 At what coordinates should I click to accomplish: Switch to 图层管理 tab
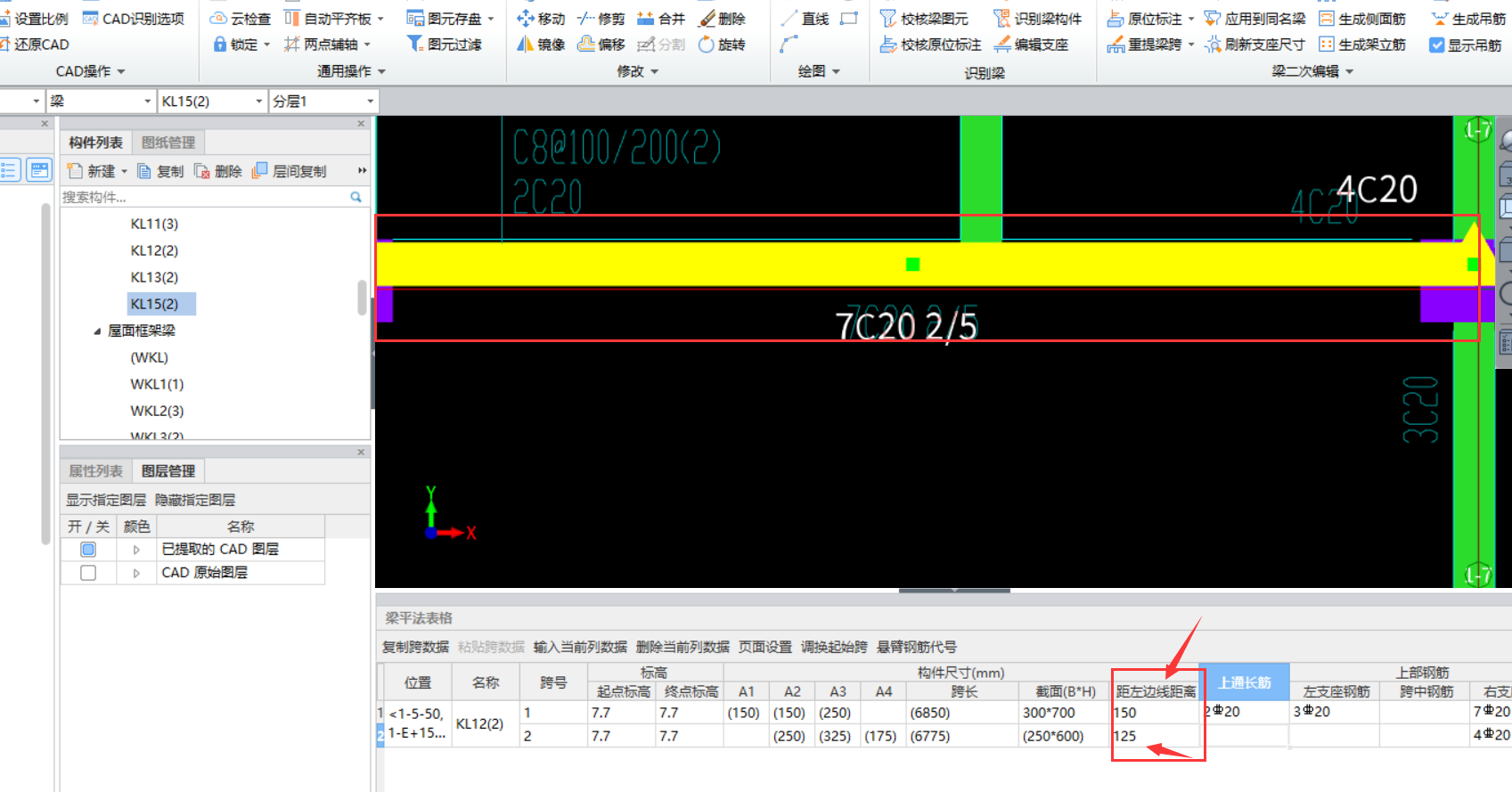pos(168,471)
